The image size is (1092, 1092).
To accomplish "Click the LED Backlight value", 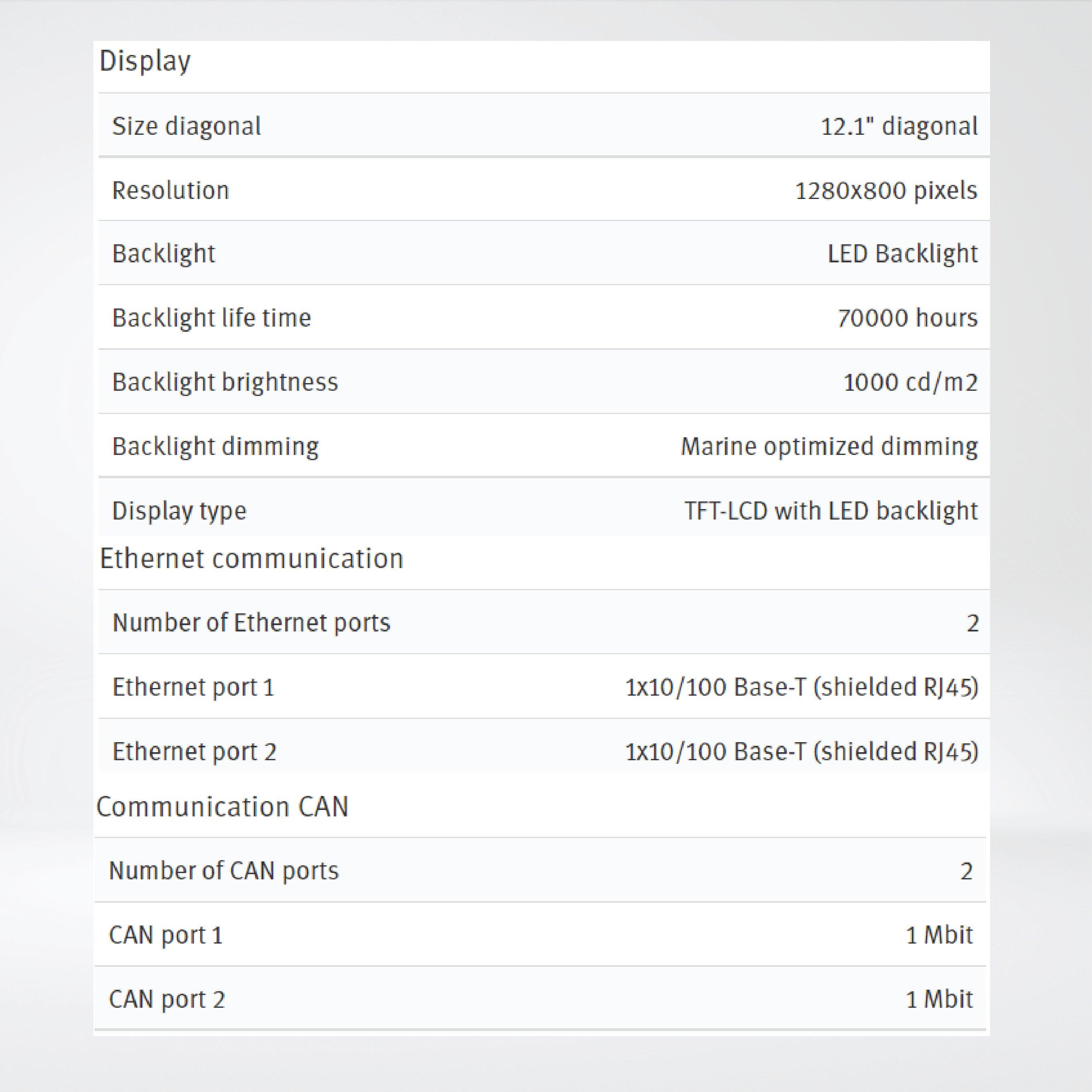I will click(x=902, y=254).
